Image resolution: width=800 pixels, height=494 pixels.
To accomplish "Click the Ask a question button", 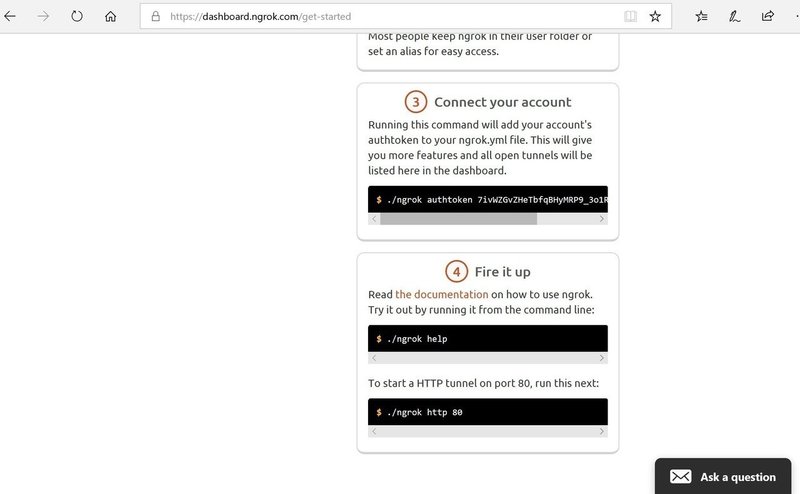I will click(x=723, y=477).
